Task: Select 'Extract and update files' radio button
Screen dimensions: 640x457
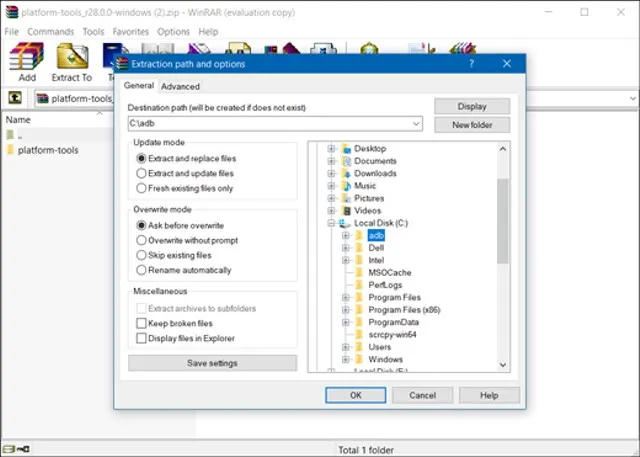Action: [x=141, y=173]
